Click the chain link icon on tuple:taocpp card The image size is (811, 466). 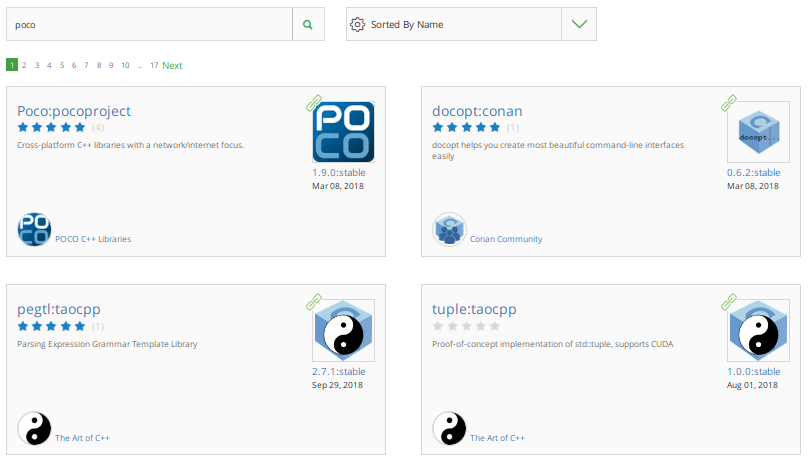(x=729, y=302)
